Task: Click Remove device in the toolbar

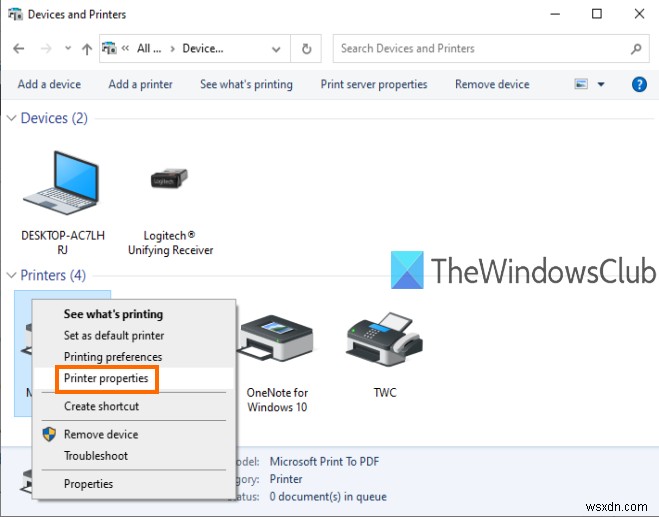Action: (x=492, y=84)
